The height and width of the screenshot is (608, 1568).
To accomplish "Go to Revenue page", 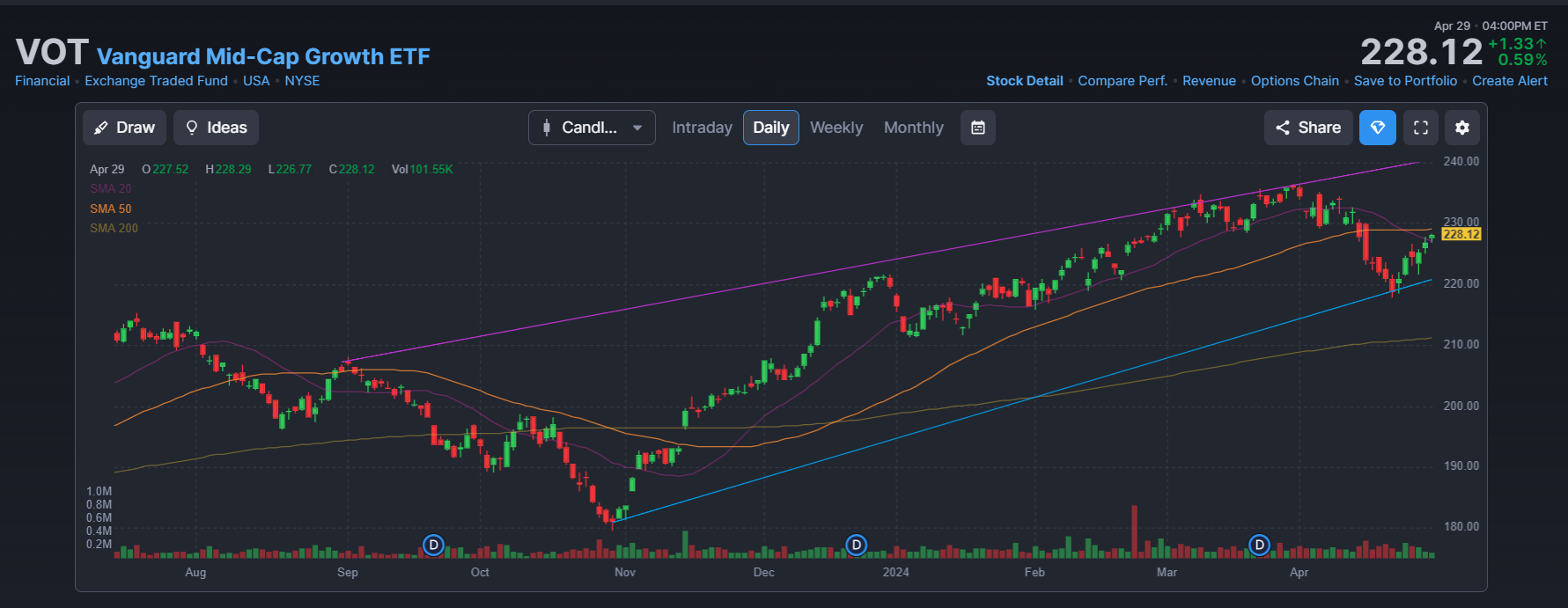I will point(1209,81).
